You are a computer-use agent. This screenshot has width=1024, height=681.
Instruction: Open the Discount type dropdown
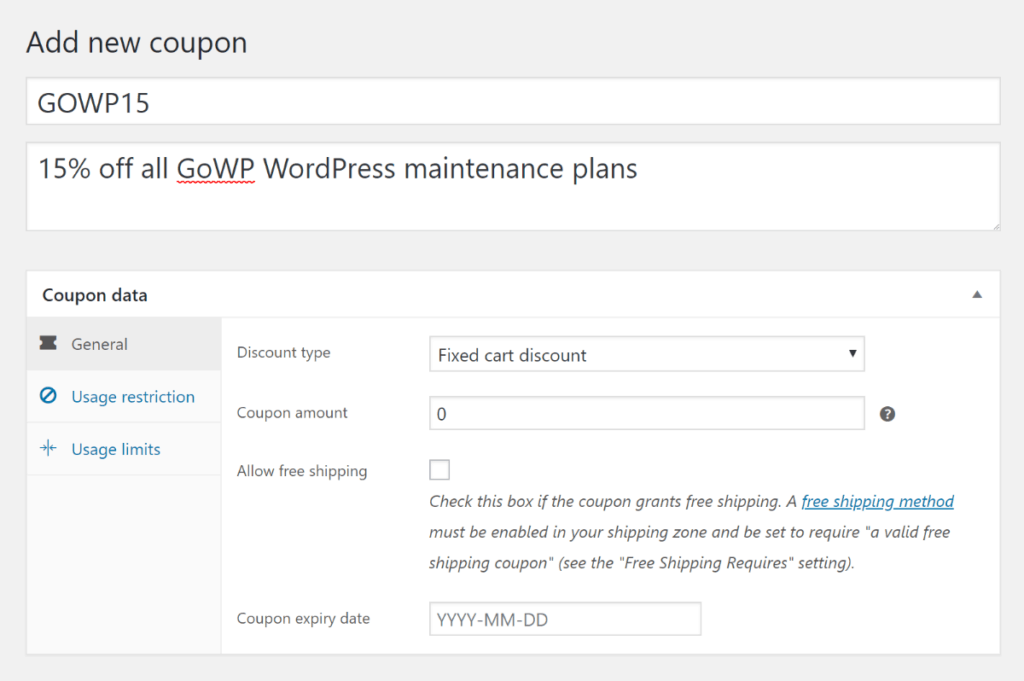647,354
